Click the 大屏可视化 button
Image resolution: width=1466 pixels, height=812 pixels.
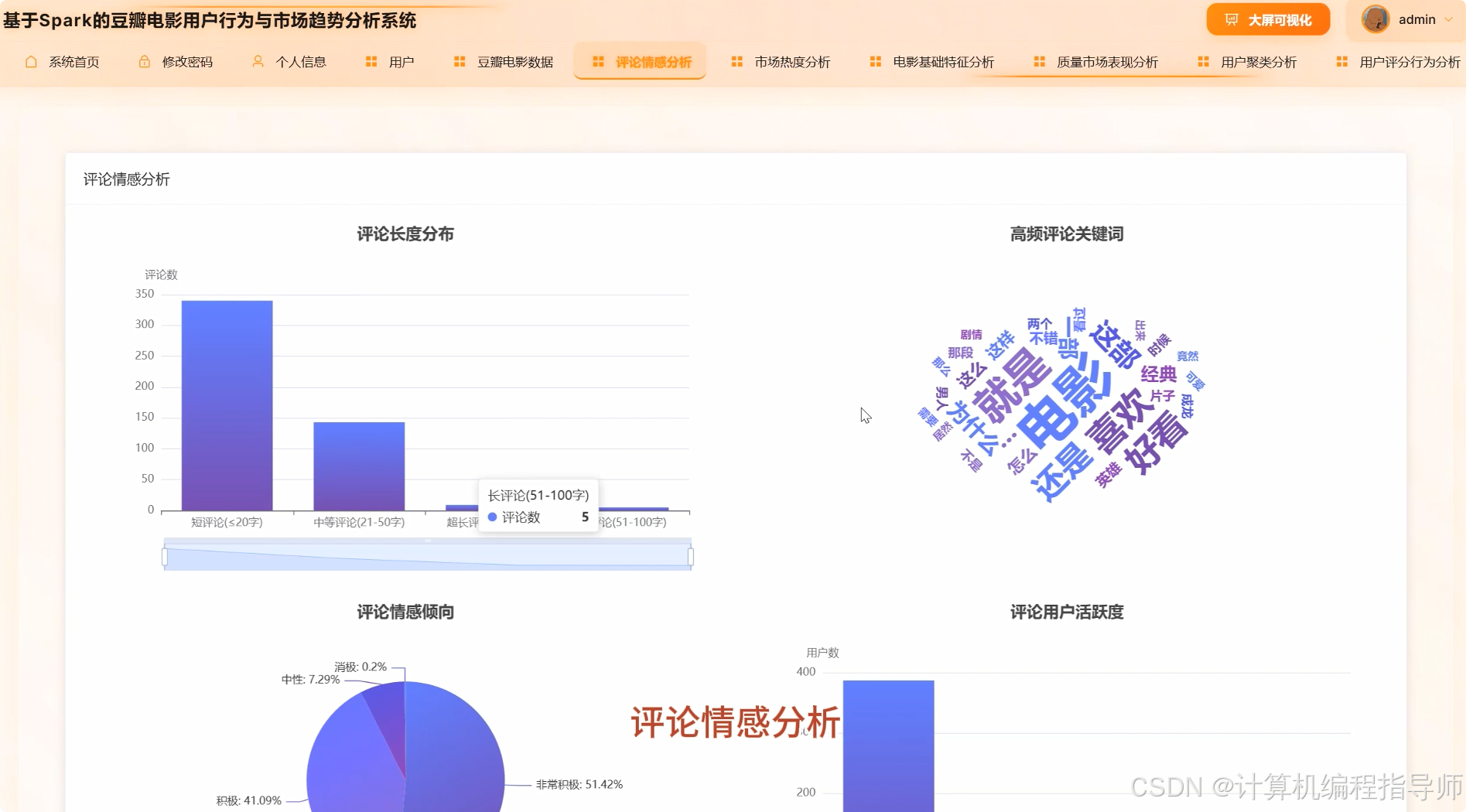(1268, 19)
